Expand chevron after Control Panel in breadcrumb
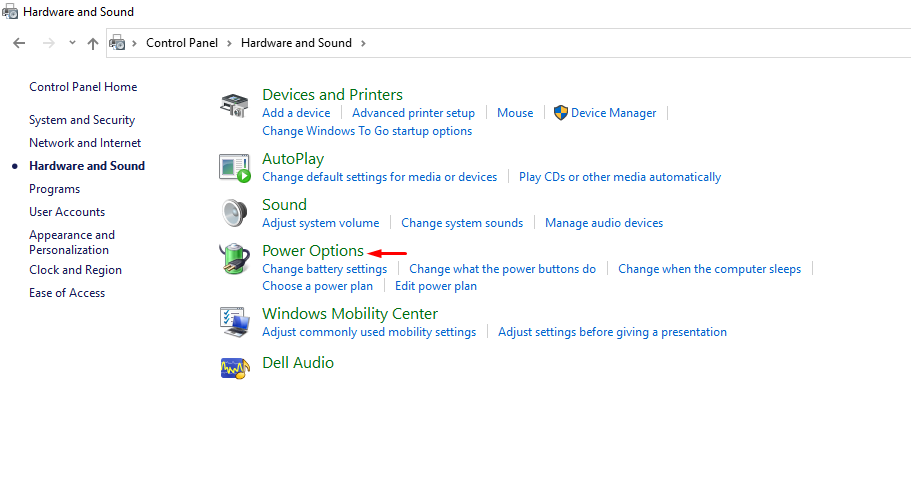The image size is (911, 491). (x=229, y=43)
